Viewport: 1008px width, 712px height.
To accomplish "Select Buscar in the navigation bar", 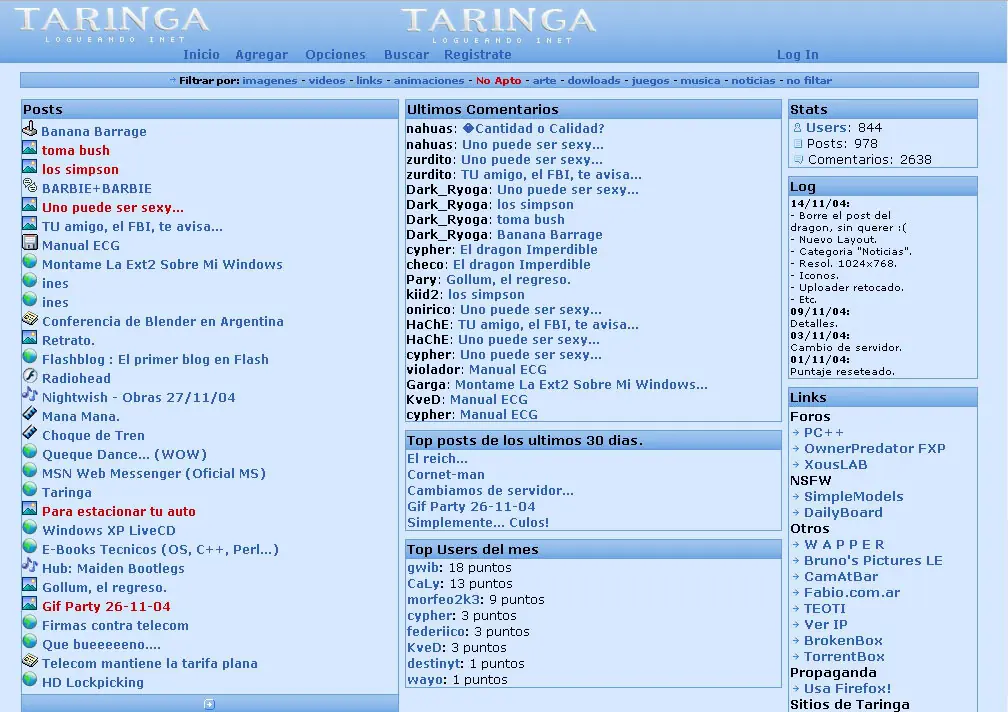I will point(406,54).
